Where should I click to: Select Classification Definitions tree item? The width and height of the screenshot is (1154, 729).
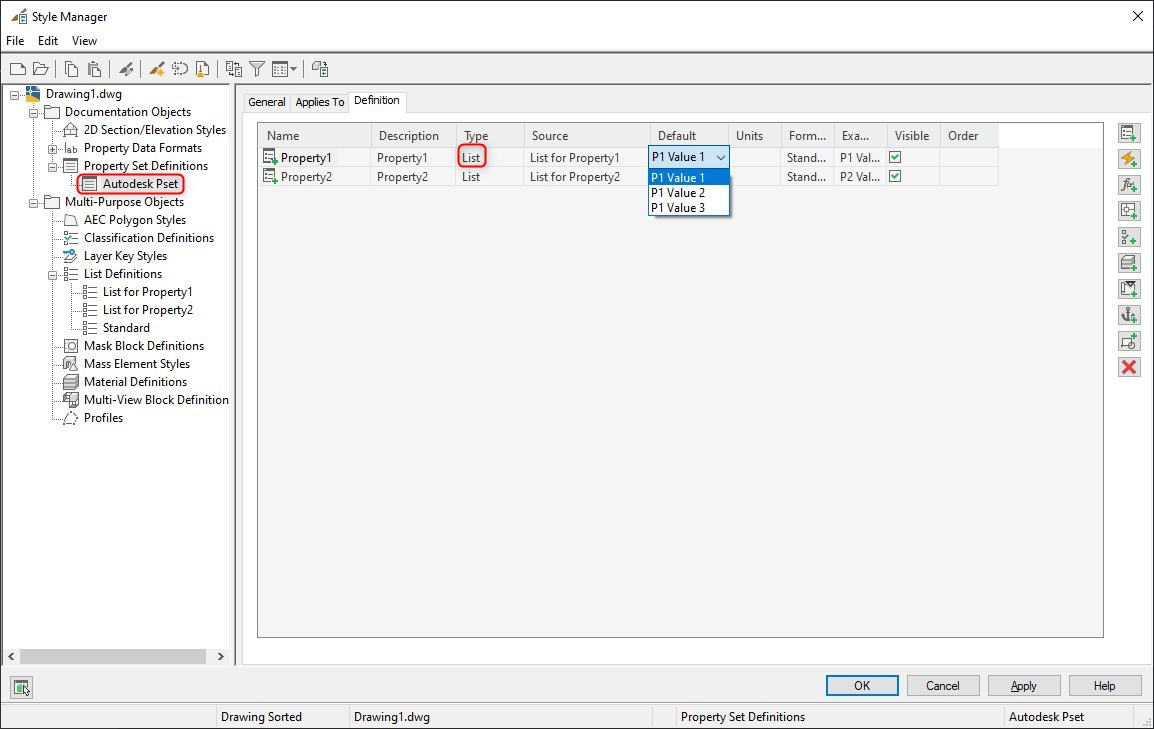149,238
